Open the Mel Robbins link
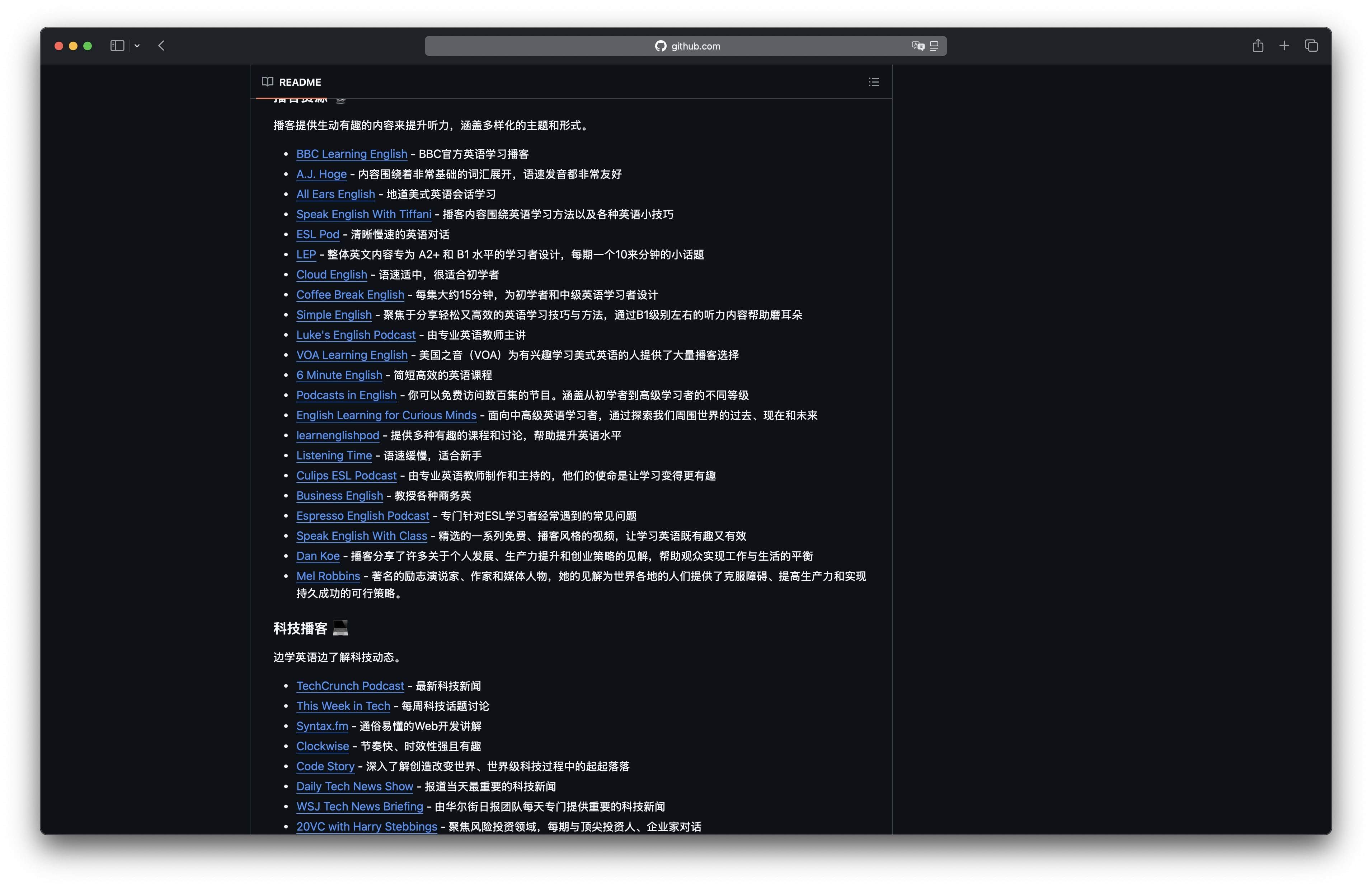Image resolution: width=1372 pixels, height=888 pixels. coord(328,576)
